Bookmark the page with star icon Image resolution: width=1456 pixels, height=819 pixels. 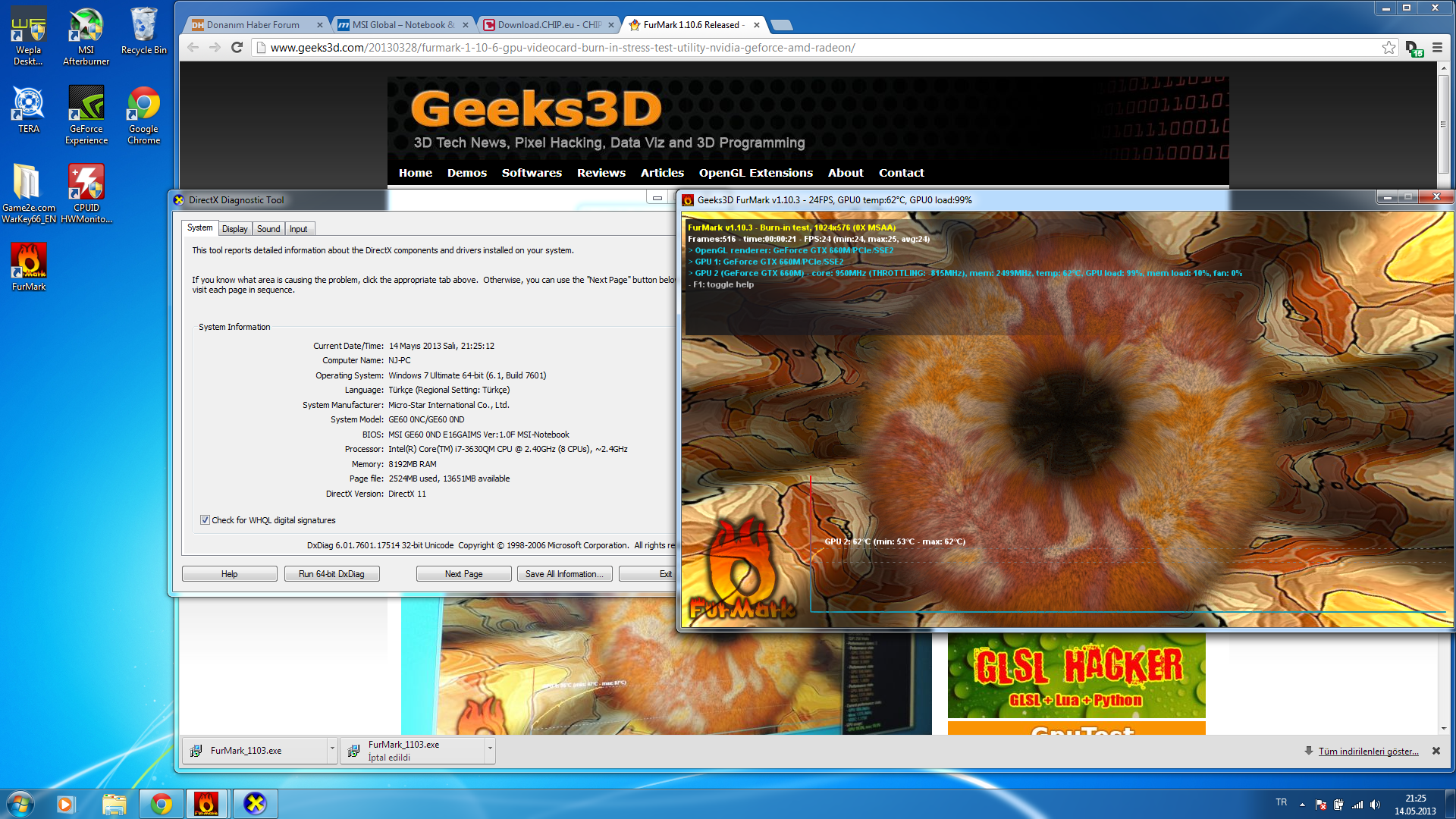(1389, 48)
